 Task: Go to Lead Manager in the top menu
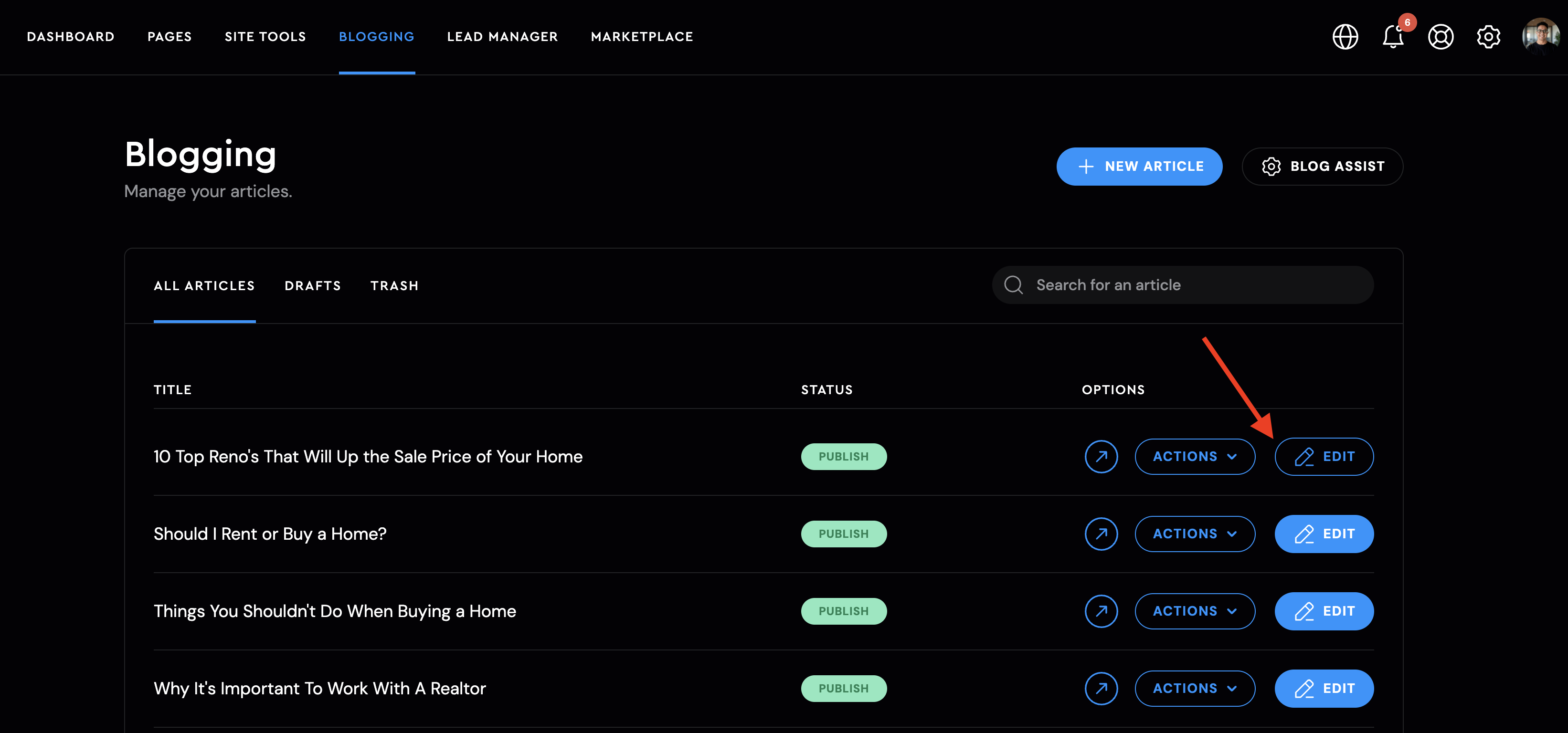502,37
